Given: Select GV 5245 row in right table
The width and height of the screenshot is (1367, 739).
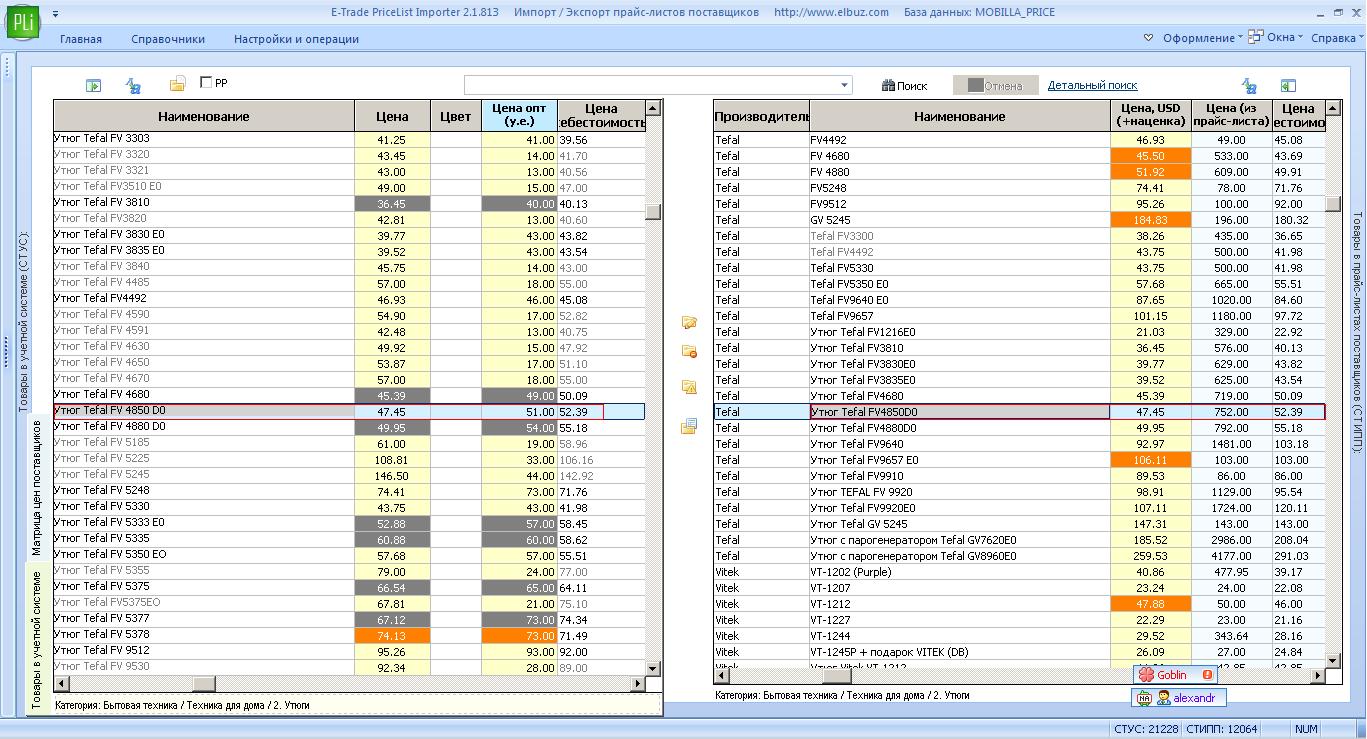Looking at the screenshot, I should 1019,220.
